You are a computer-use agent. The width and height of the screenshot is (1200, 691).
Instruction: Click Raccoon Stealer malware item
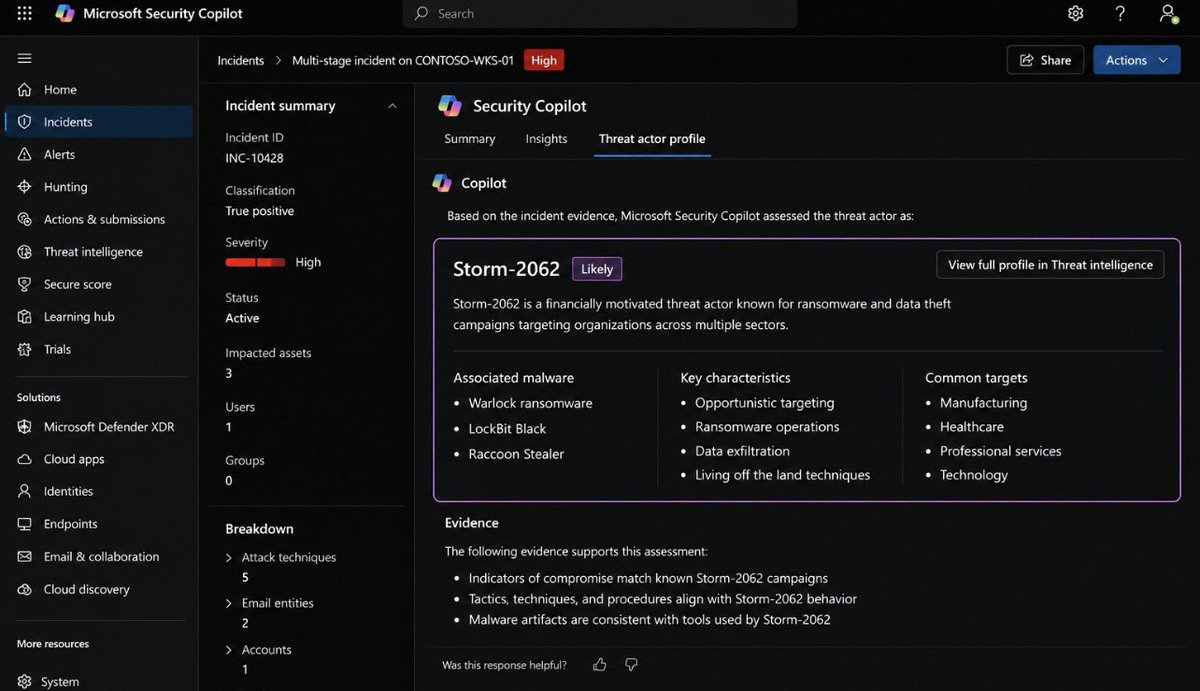click(x=516, y=454)
